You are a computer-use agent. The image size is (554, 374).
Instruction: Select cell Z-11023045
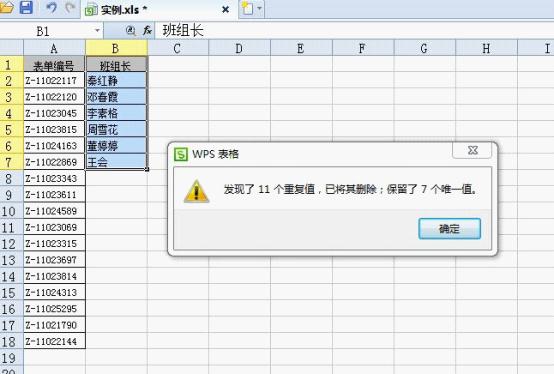tap(54, 113)
